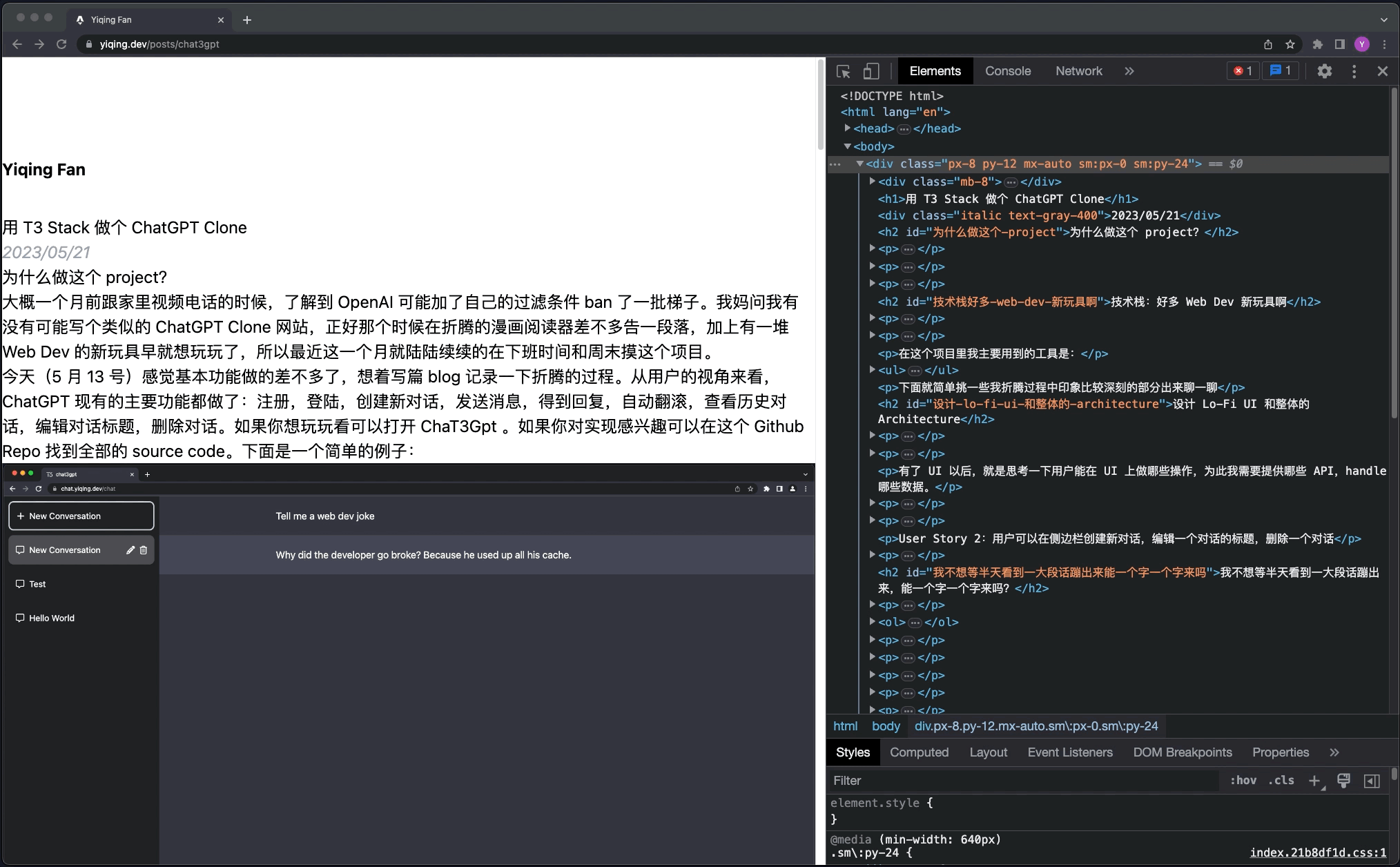Expand the ellipsis badge of the head node
The height and width of the screenshot is (867, 1400).
tap(904, 129)
